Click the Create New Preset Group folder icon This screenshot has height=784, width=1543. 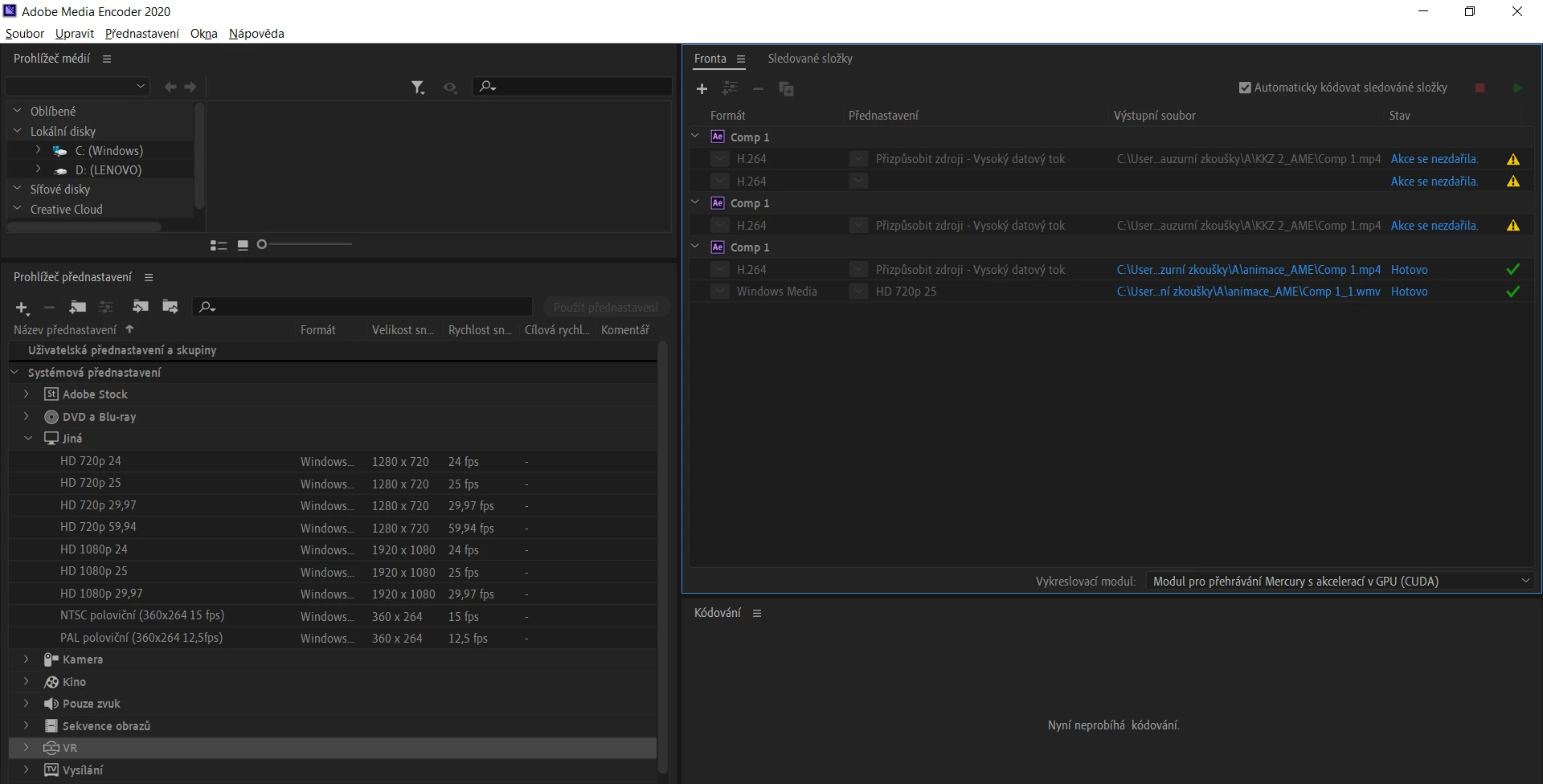tap(78, 307)
